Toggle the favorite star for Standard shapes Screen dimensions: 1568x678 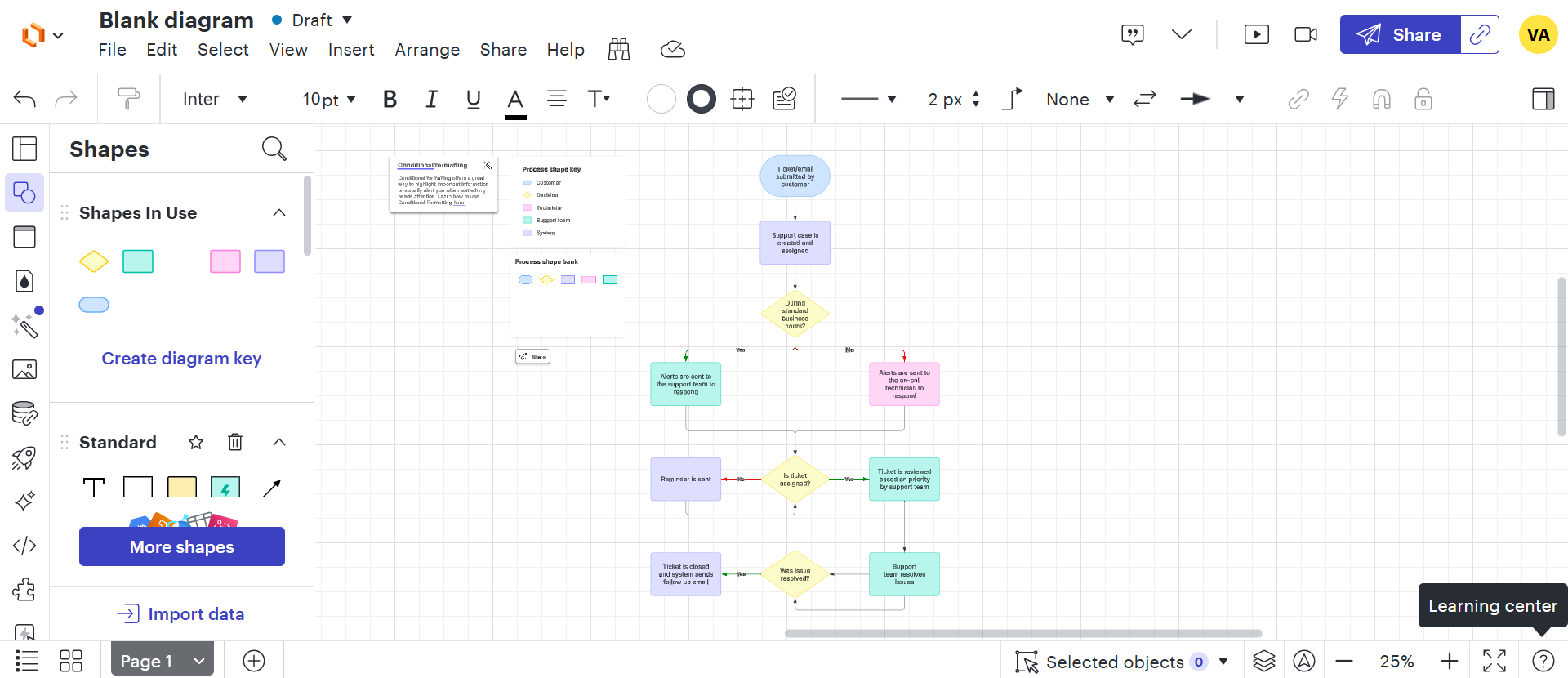(196, 442)
